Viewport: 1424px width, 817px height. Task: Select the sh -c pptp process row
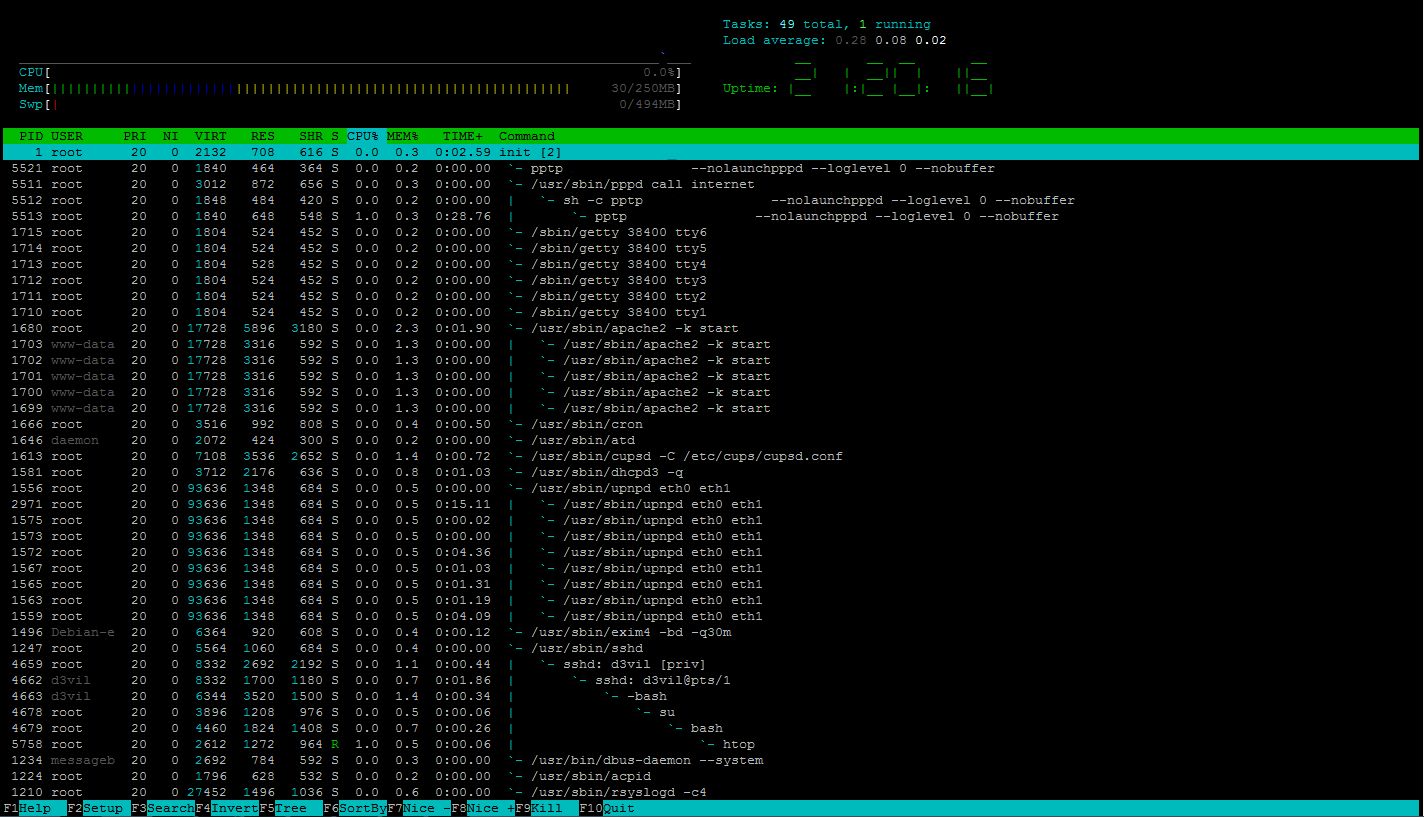(711, 200)
